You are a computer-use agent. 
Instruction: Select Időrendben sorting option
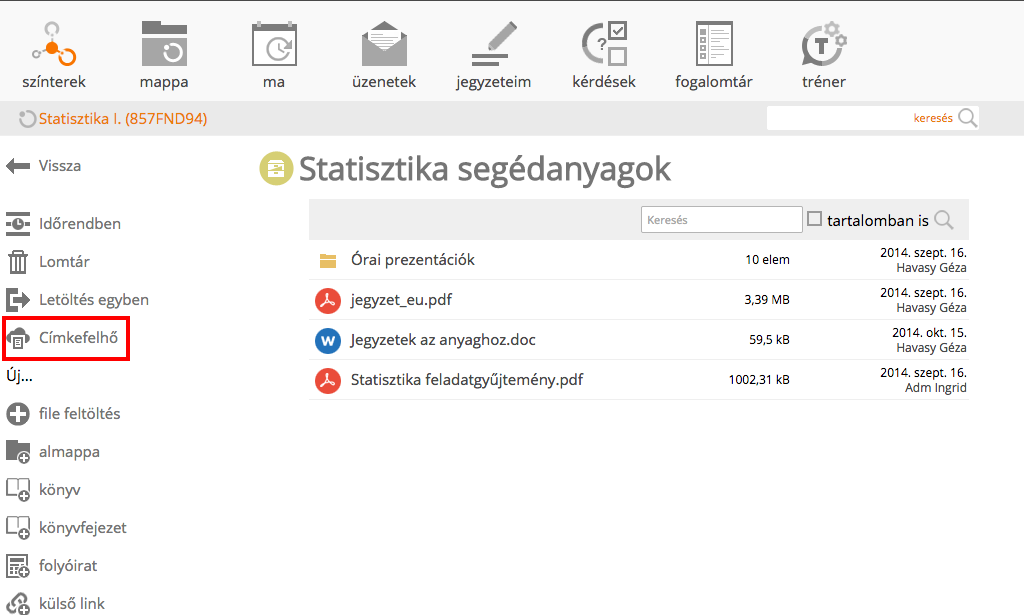pos(18,224)
